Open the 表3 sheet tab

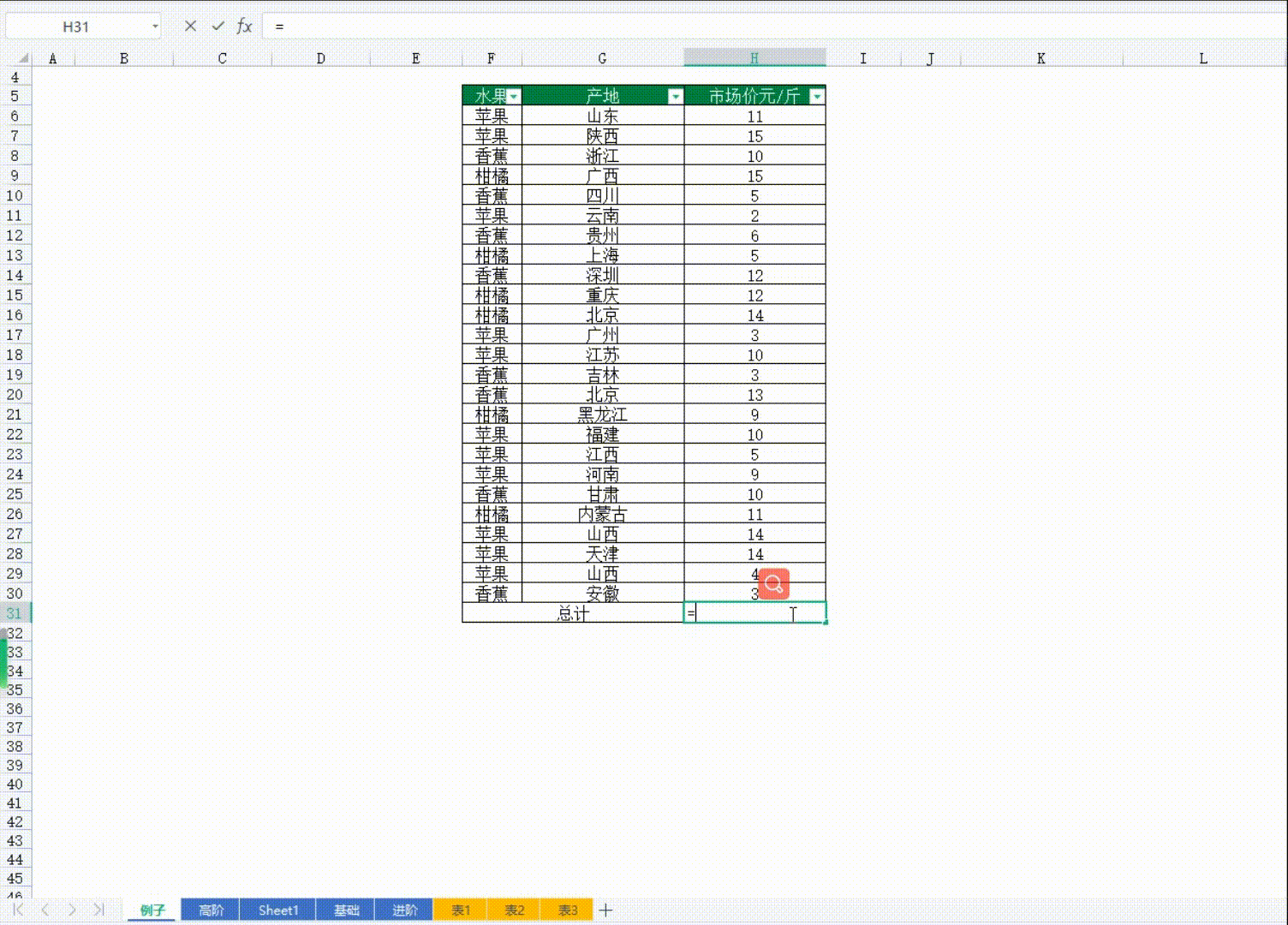click(568, 910)
